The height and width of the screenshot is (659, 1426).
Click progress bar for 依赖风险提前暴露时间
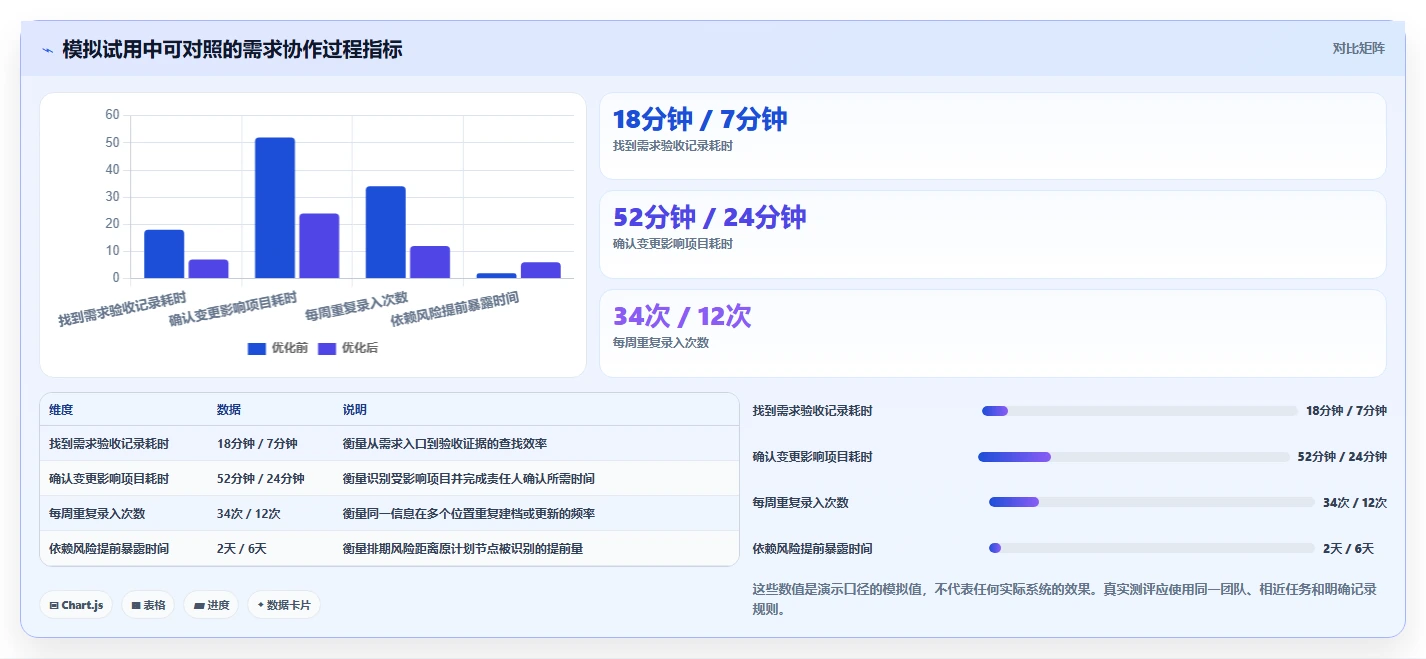(x=1152, y=548)
